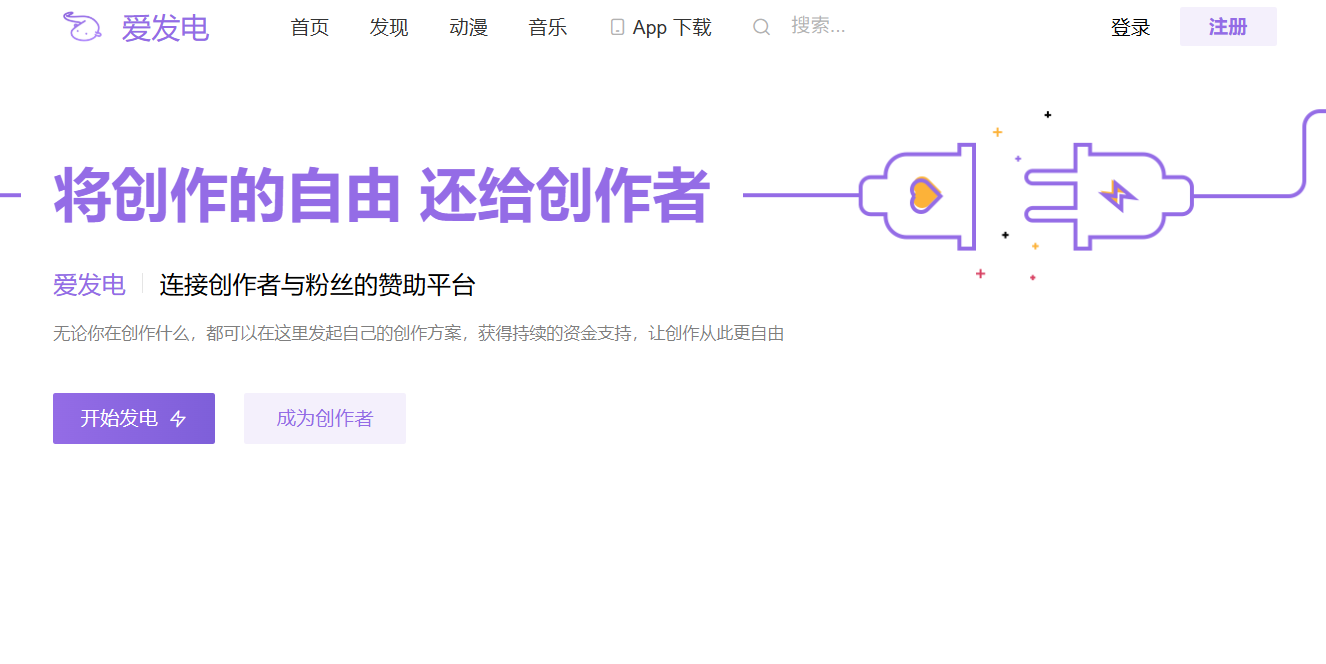Viewport: 1326px width, 664px height.
Task: Click the headline 将创作的自由 还给创作者
Action: (x=382, y=196)
